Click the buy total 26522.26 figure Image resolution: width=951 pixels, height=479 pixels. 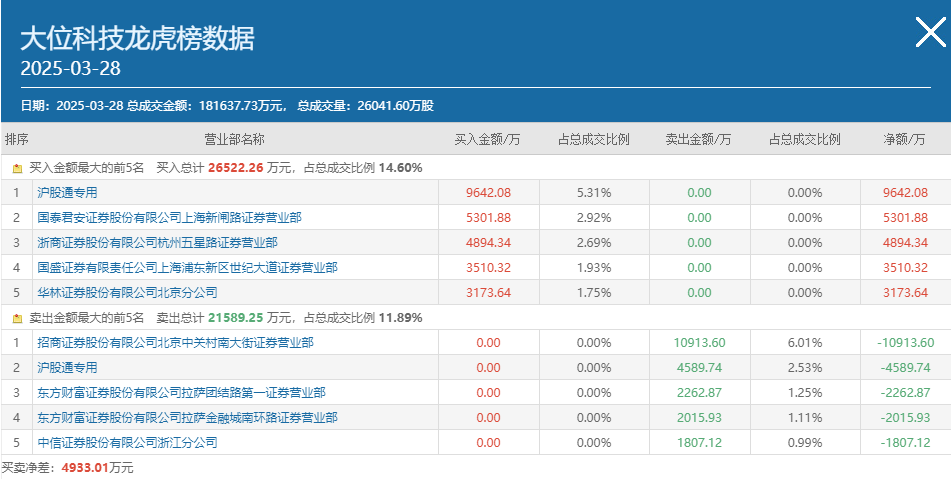(235, 168)
